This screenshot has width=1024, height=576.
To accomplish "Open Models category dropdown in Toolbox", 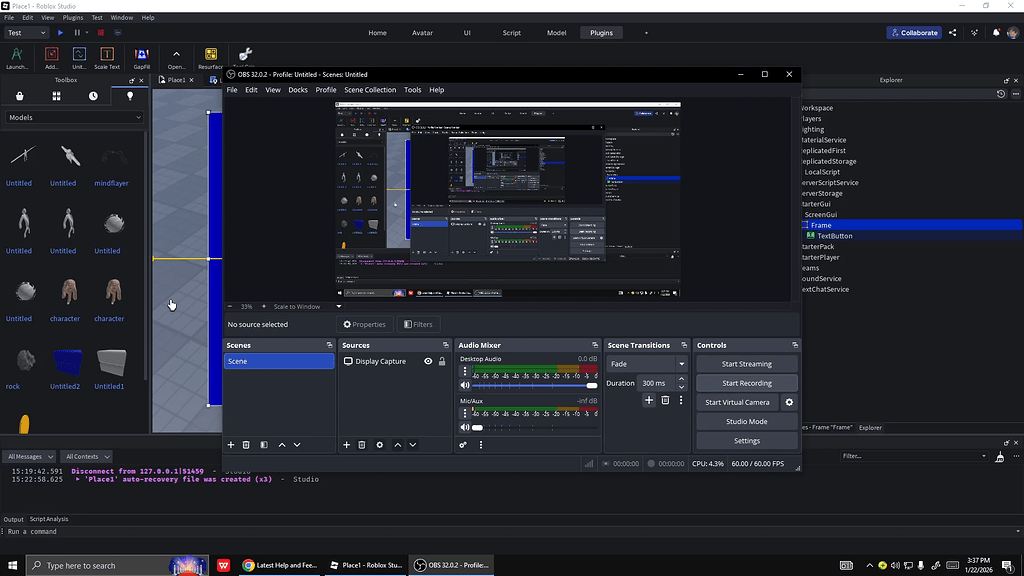I will pyautogui.click(x=74, y=118).
